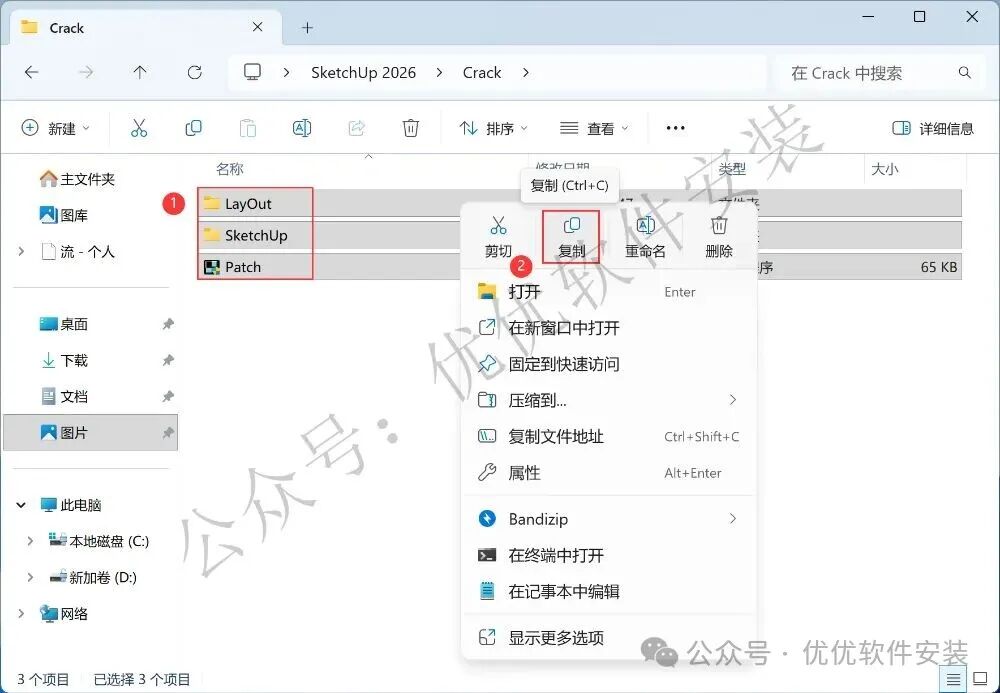This screenshot has height=693, width=1000.
Task: Expand the 网络 tree node
Action: [x=21, y=613]
